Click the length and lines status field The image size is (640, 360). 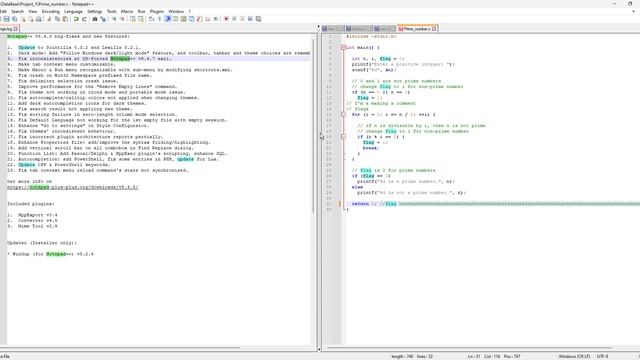[x=411, y=356]
